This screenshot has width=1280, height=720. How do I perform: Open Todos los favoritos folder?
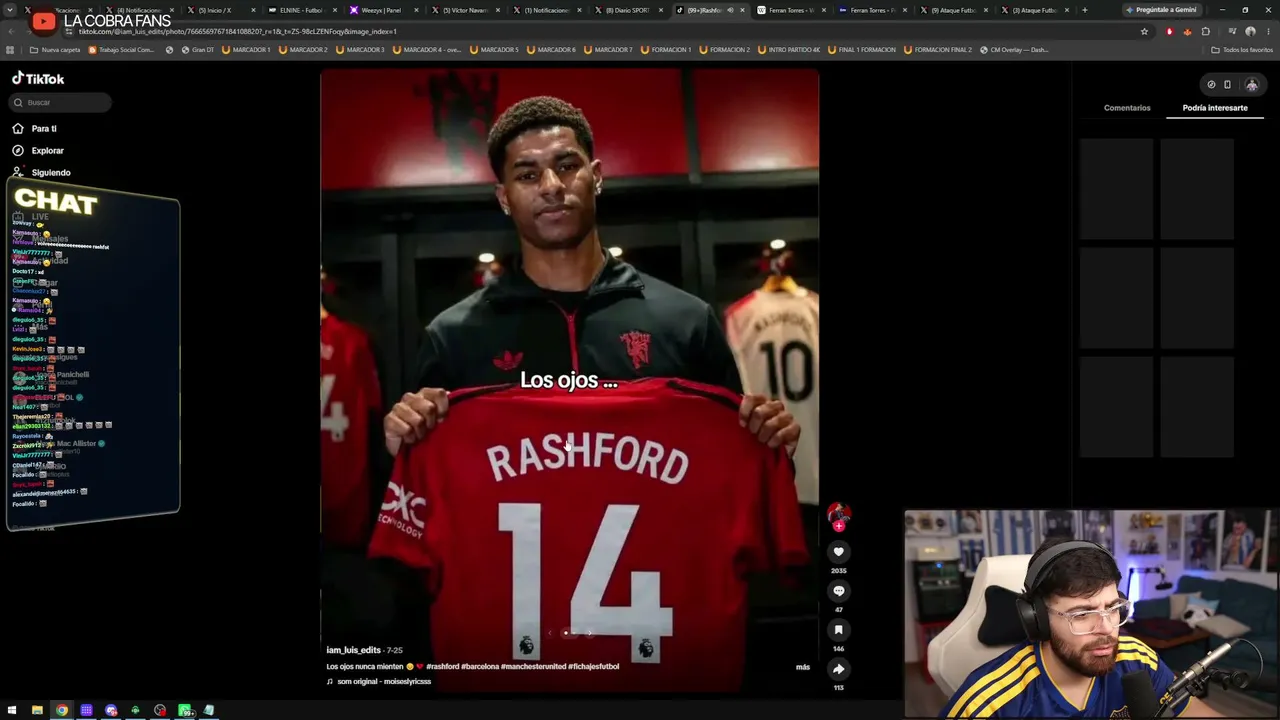1242,50
